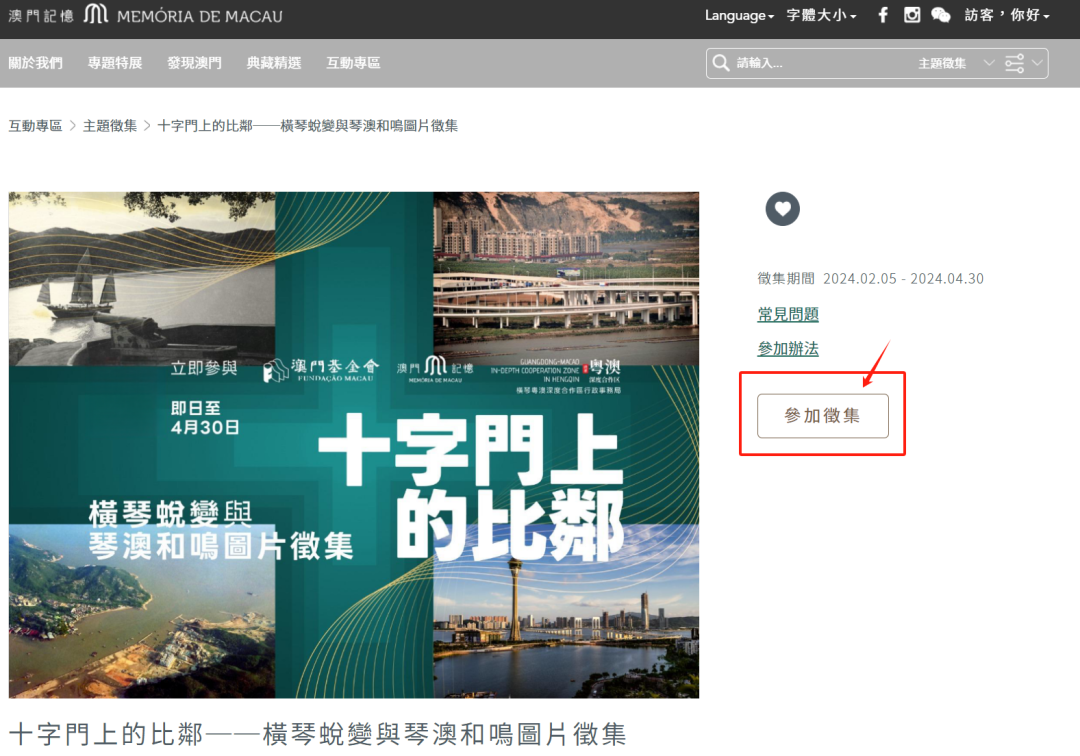Viewport: 1080px width, 756px height.
Task: Open the Instagram icon link
Action: click(912, 15)
